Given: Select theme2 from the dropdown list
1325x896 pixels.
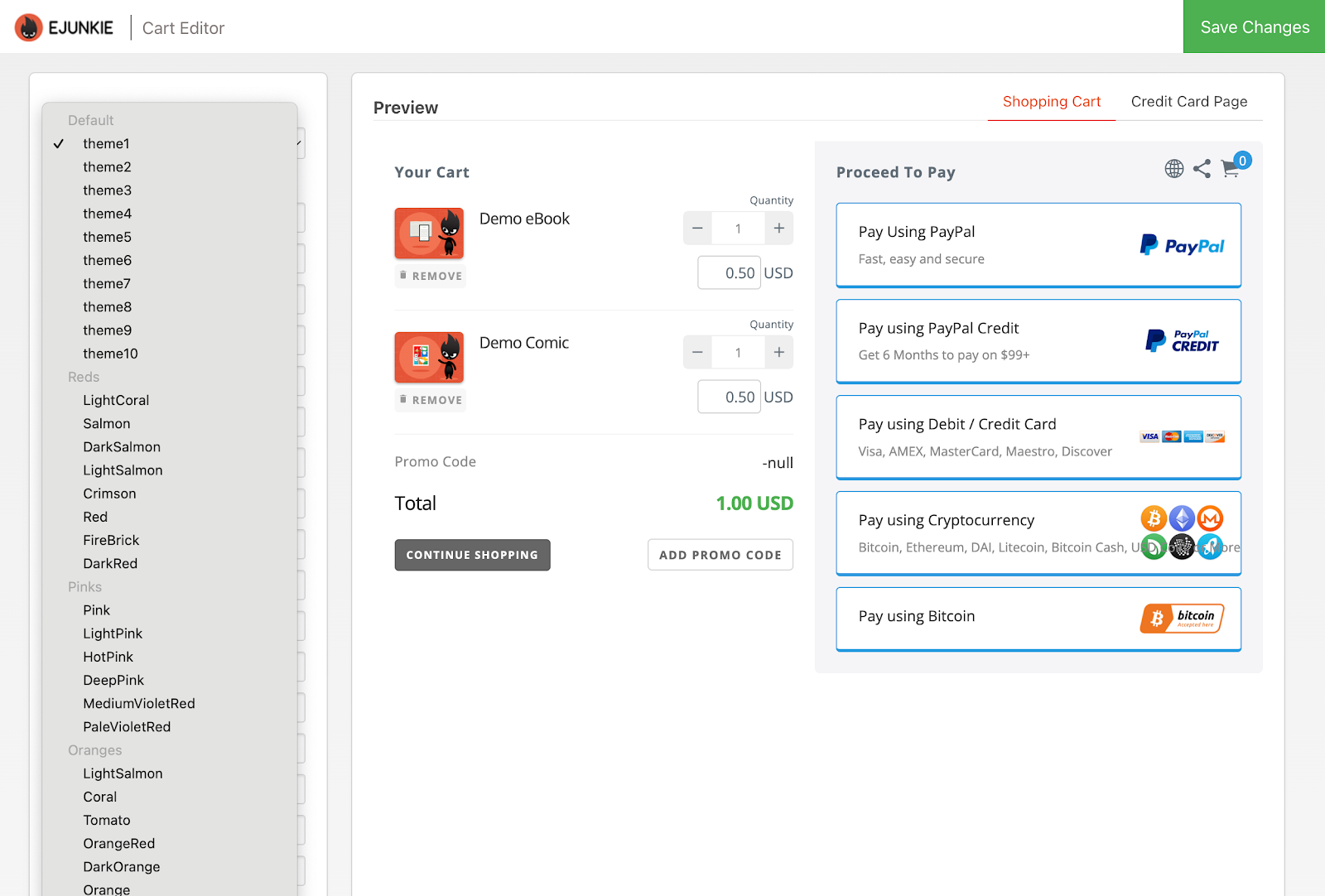Looking at the screenshot, I should [170, 166].
